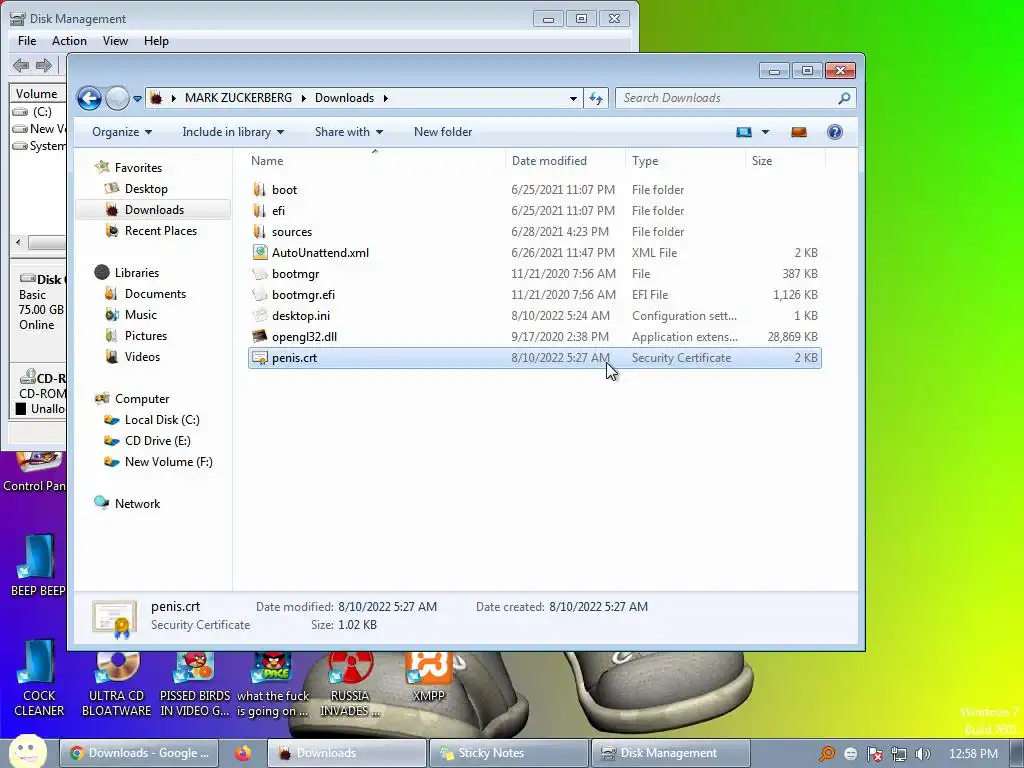Click the Security Certificate file row icon
Image resolution: width=1024 pixels, height=768 pixels.
click(260, 358)
